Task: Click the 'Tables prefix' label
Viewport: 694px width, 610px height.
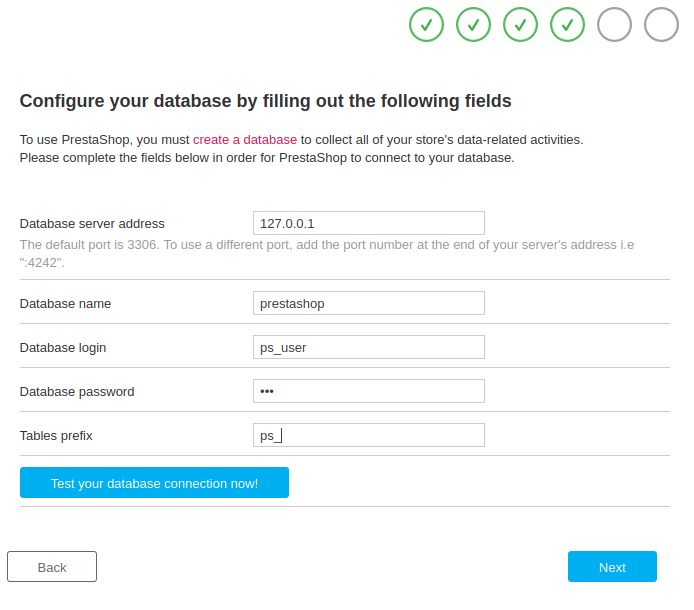Action: pos(56,436)
